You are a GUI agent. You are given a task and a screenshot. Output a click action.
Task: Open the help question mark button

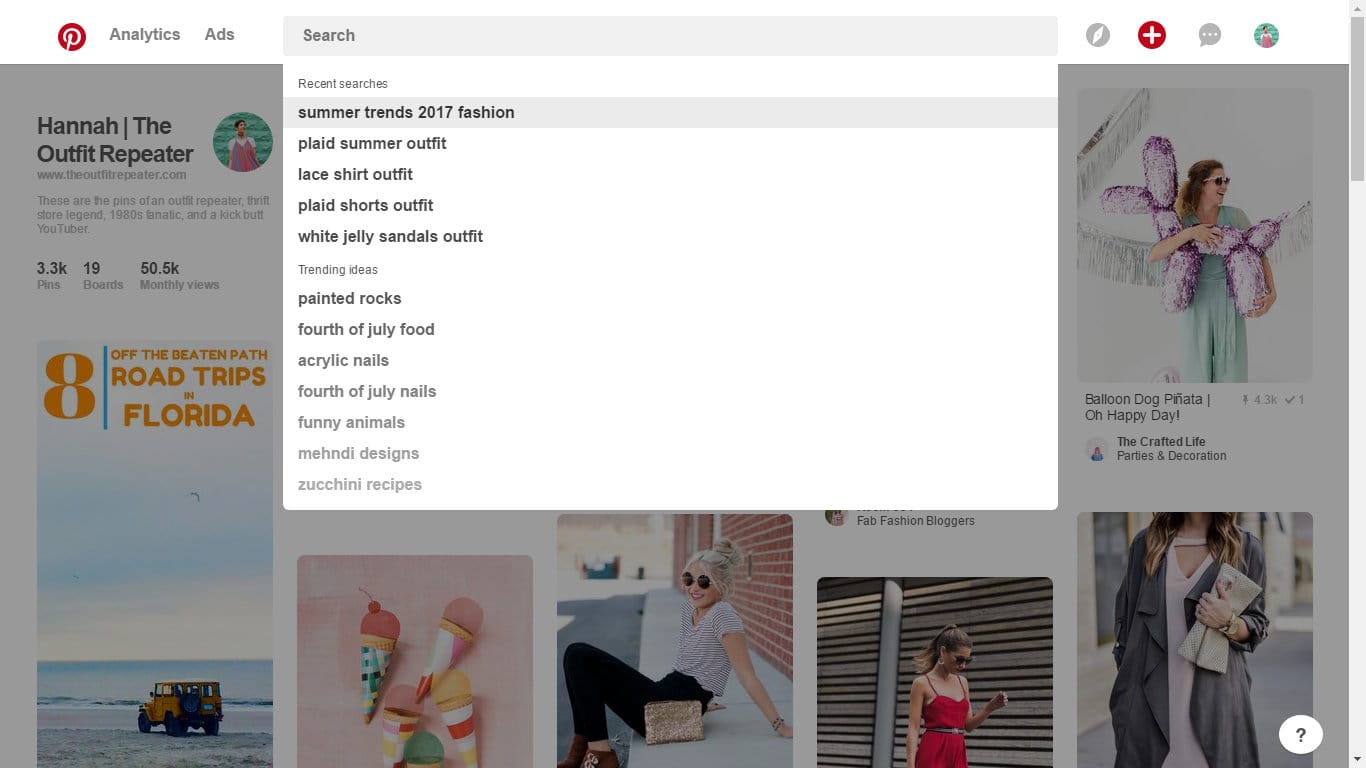pyautogui.click(x=1300, y=734)
